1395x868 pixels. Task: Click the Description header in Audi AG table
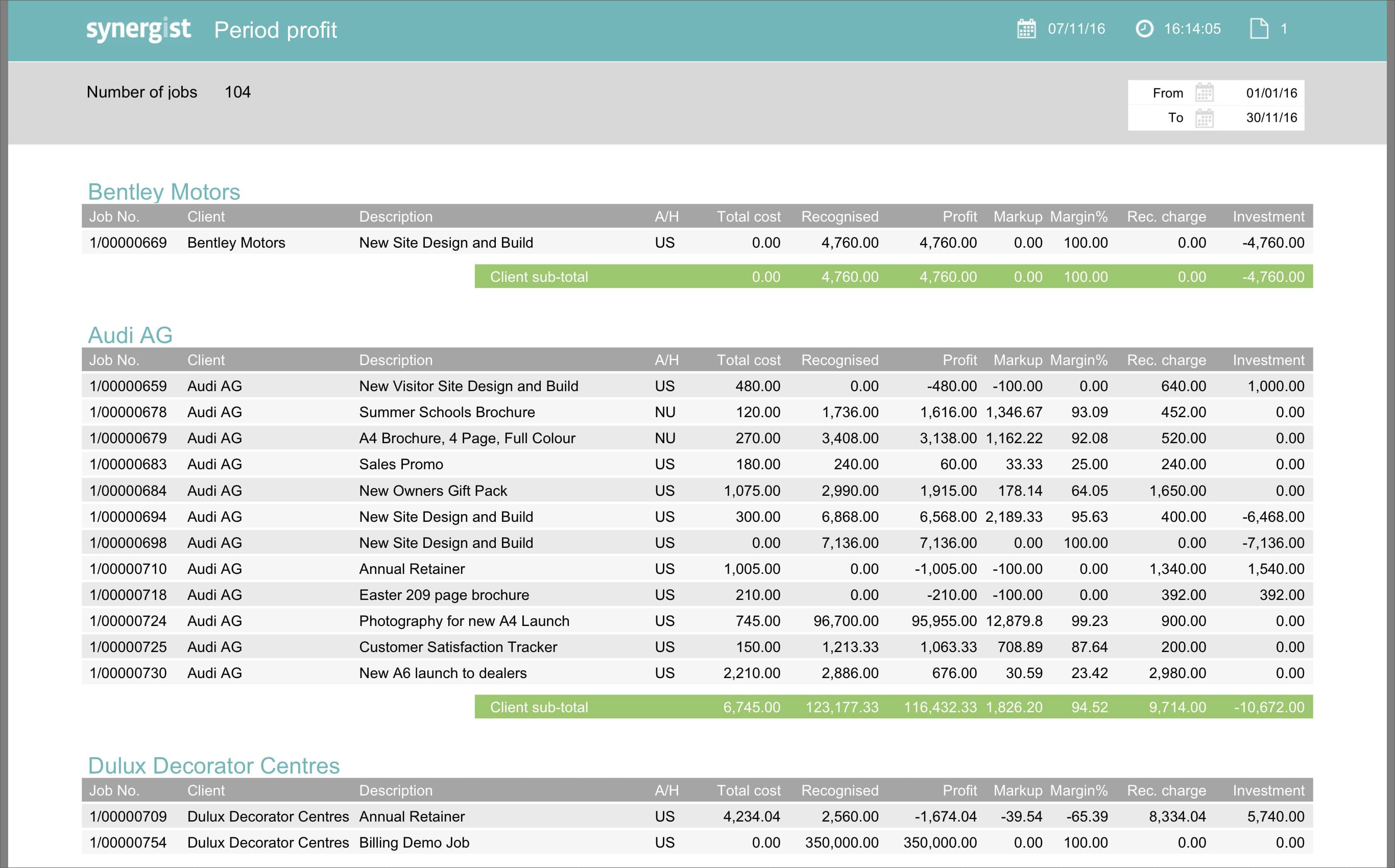[396, 360]
